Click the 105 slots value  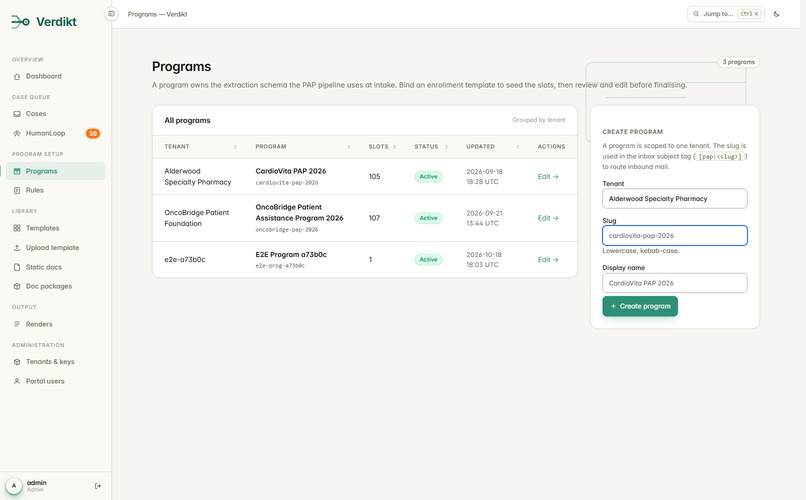click(374, 177)
